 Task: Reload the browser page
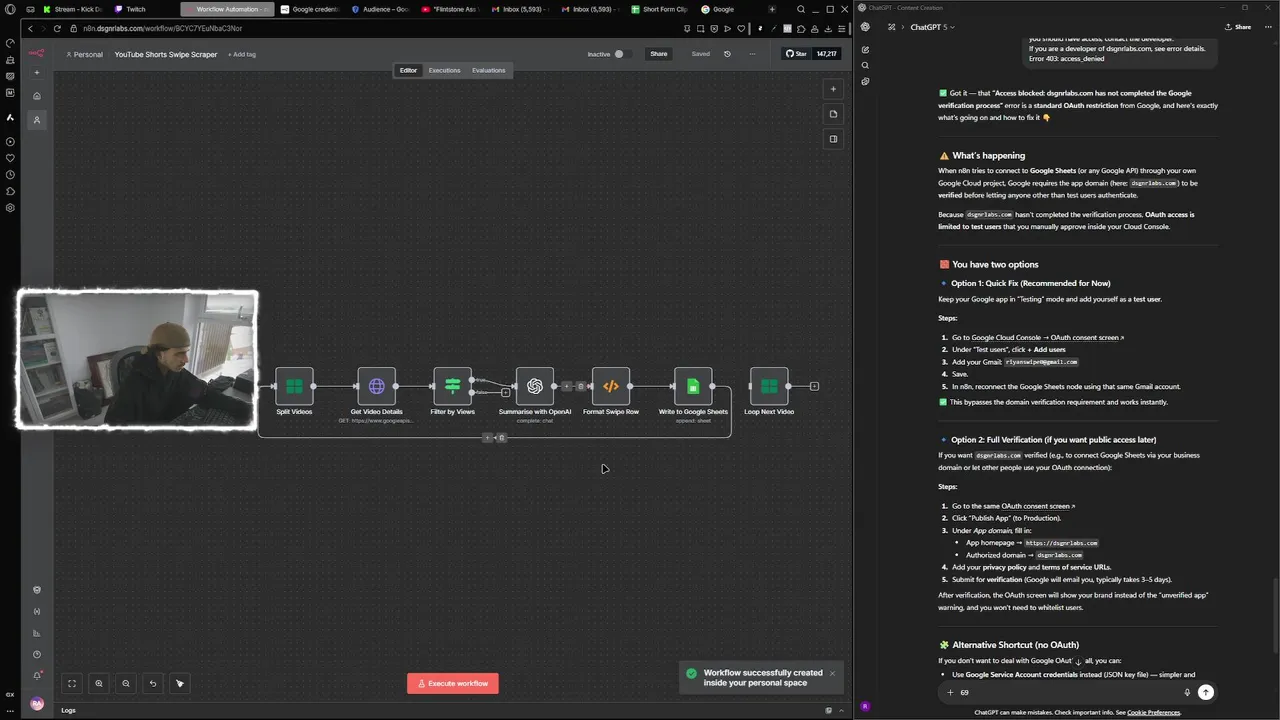pyautogui.click(x=57, y=28)
